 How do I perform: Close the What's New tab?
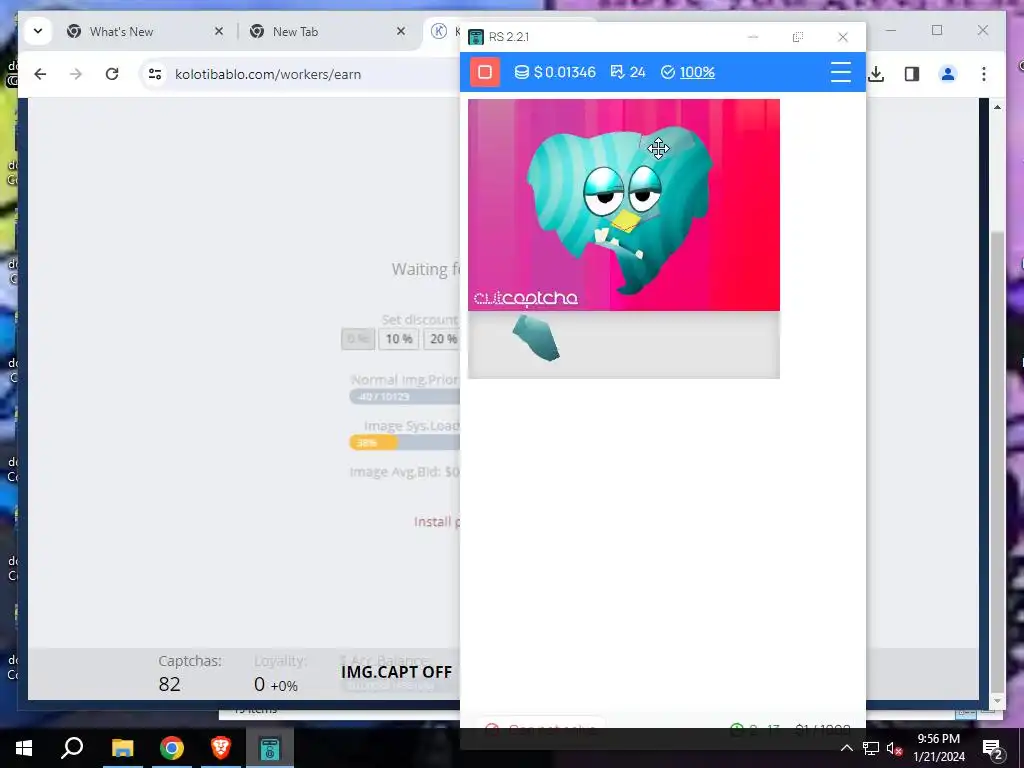[219, 31]
